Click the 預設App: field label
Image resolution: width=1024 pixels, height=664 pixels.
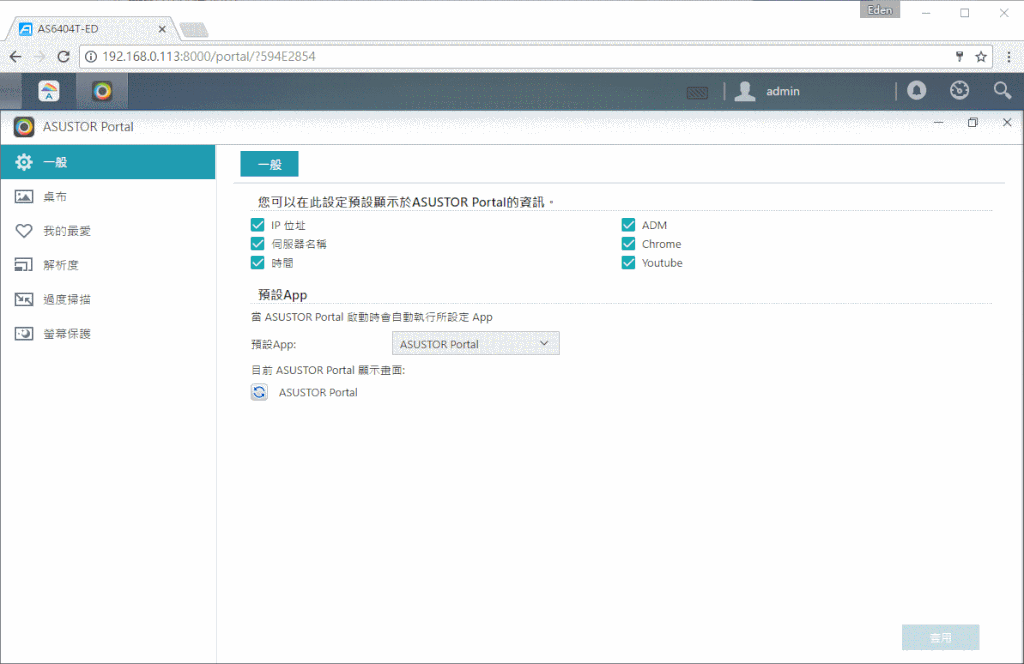pyautogui.click(x=274, y=344)
